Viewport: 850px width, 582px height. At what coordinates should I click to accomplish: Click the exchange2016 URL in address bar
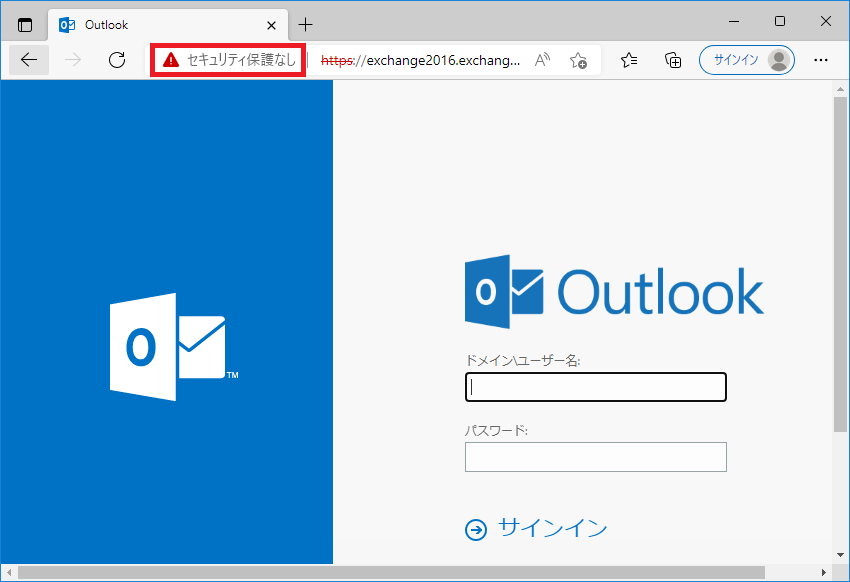tap(421, 60)
